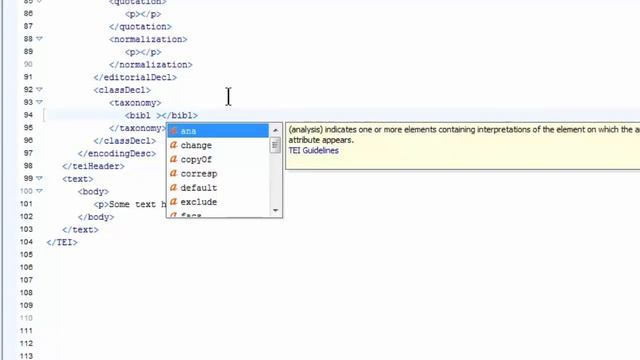This screenshot has width=640, height=360.
Task: Click the </normalization> closing tag on line 90
Action: pyautogui.click(x=151, y=65)
